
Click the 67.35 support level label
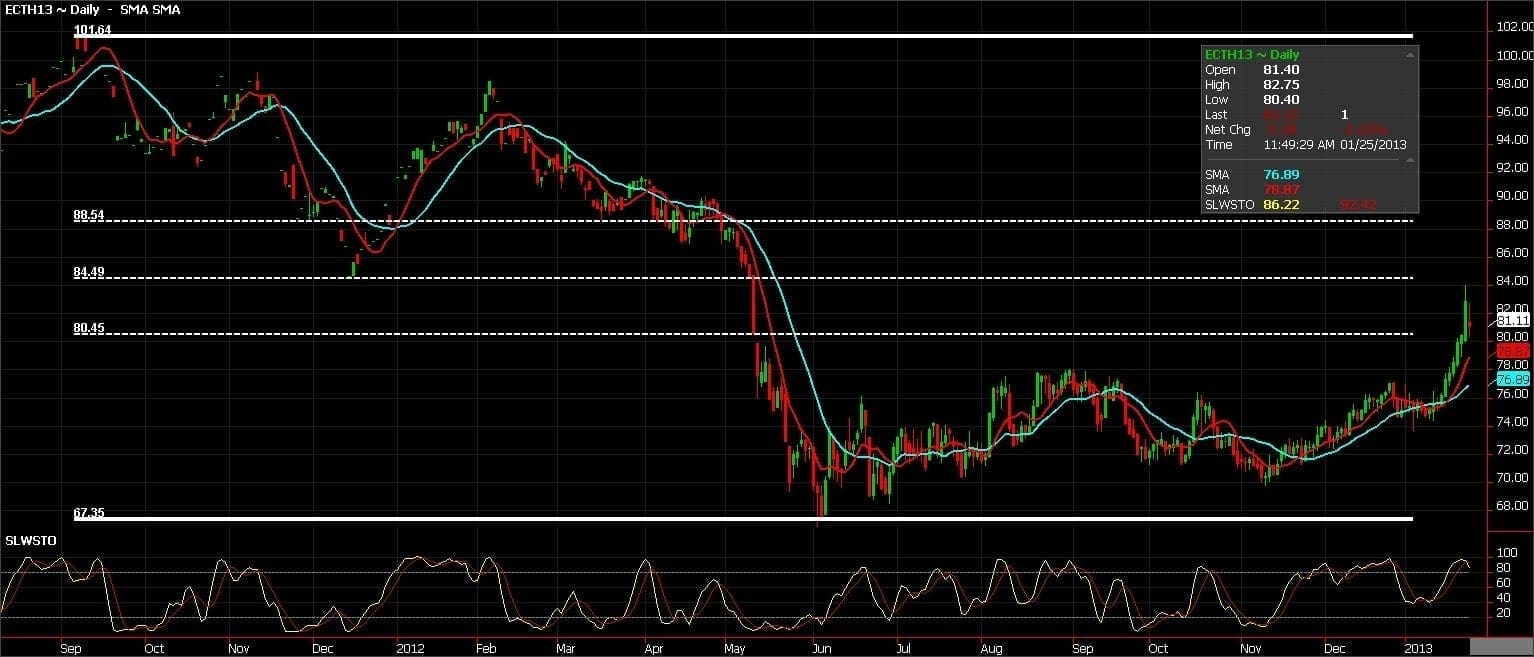(x=89, y=513)
